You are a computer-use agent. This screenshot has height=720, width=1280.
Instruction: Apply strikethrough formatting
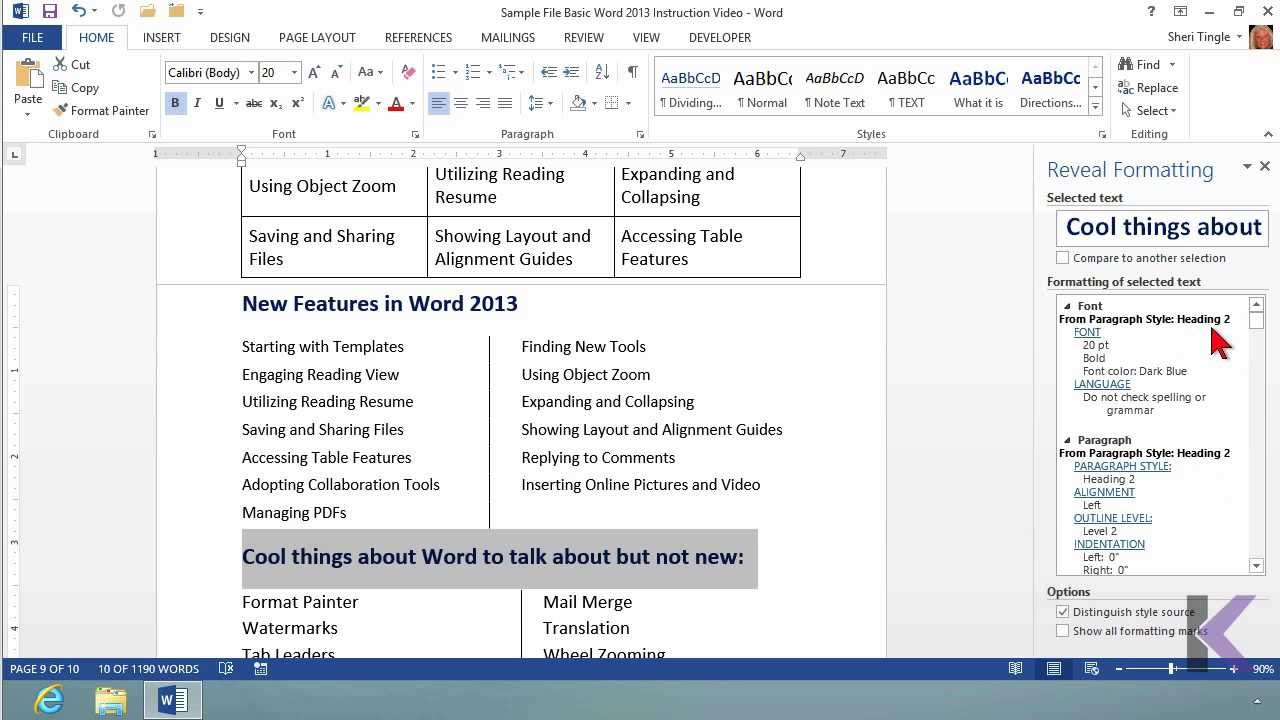(x=254, y=103)
